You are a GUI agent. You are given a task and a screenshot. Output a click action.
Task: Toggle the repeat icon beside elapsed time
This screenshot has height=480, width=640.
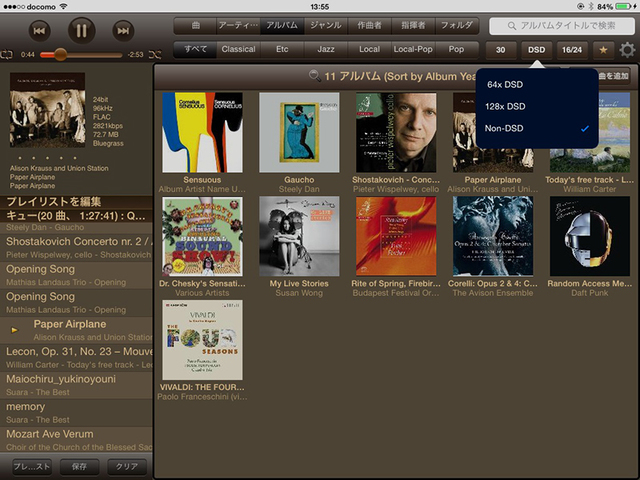coord(8,54)
